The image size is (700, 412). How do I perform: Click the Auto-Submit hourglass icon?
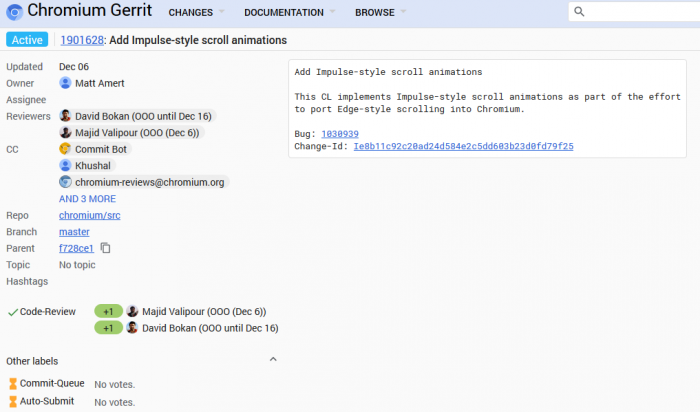(x=13, y=401)
